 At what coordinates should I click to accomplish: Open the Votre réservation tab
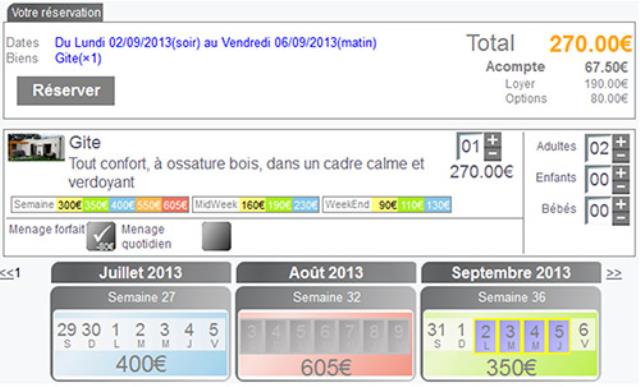point(56,13)
